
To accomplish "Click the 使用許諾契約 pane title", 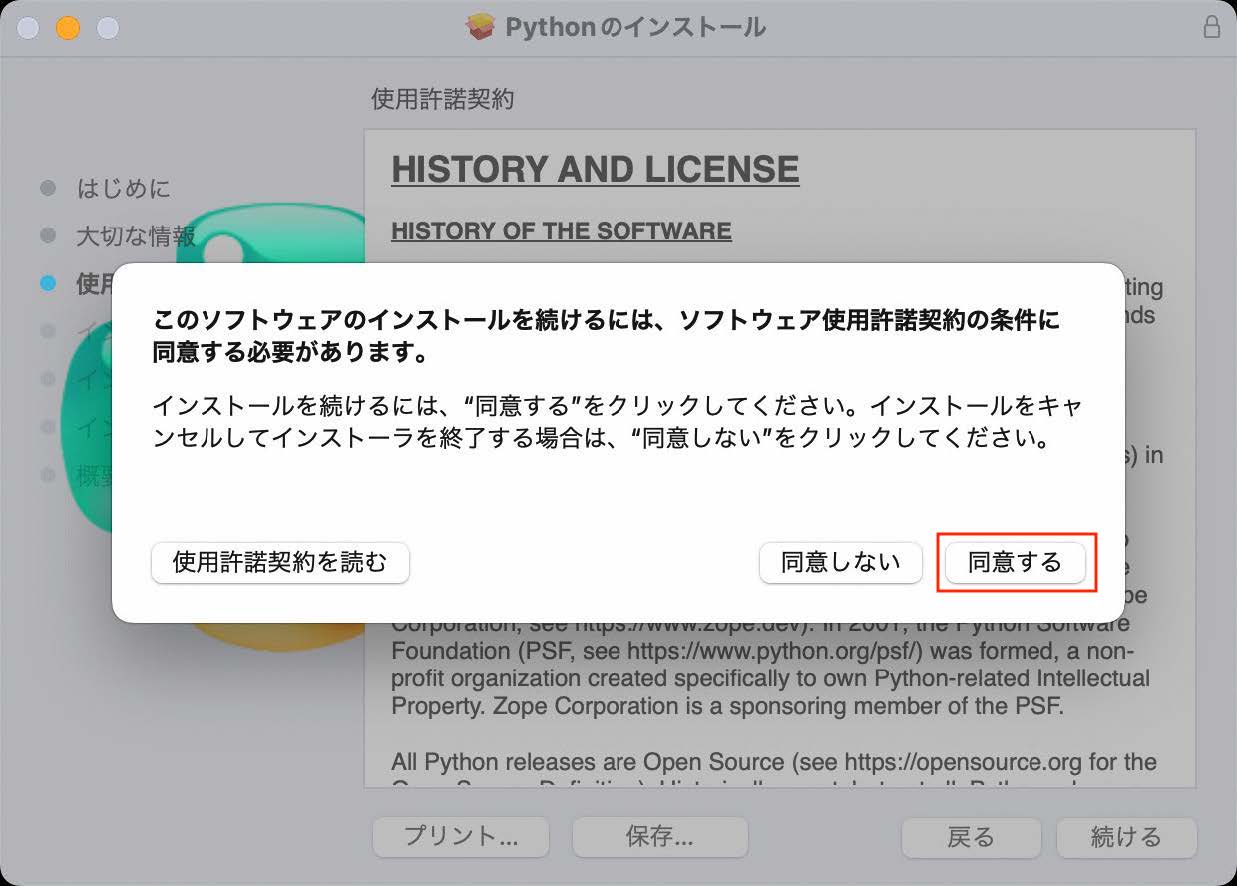I will click(x=442, y=99).
